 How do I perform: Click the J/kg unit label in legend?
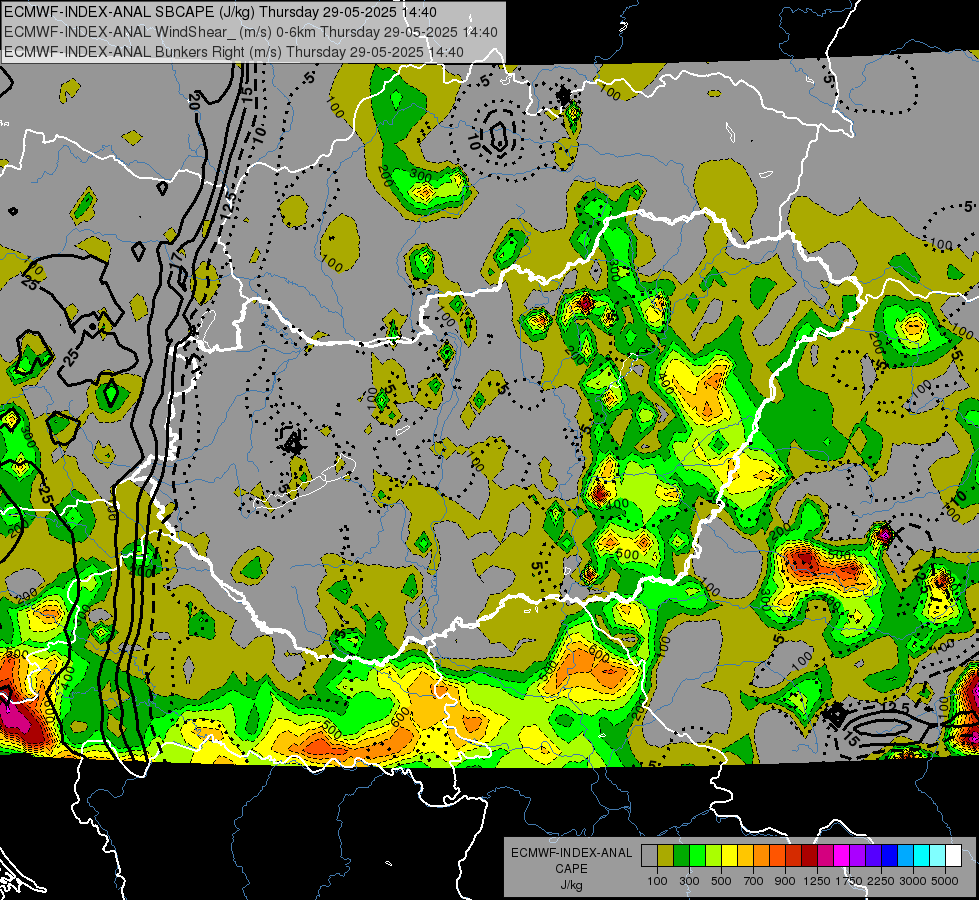[571, 885]
